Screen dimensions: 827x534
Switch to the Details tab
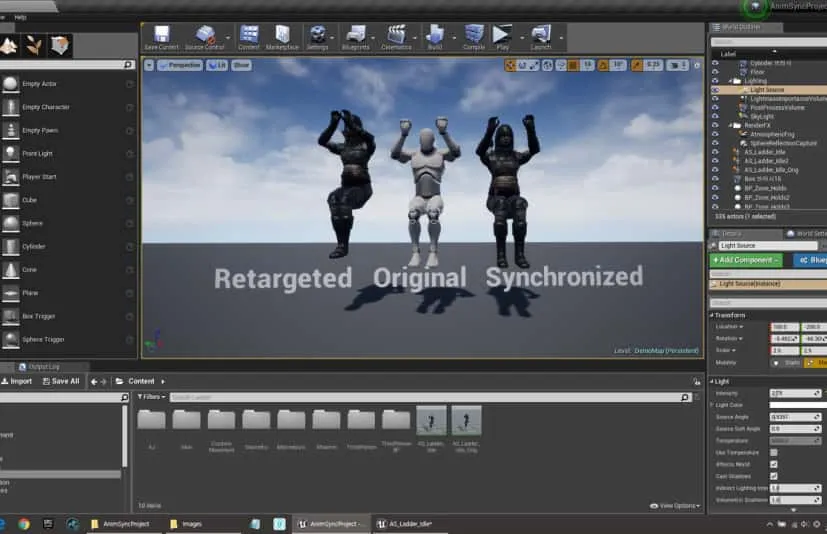tap(745, 233)
